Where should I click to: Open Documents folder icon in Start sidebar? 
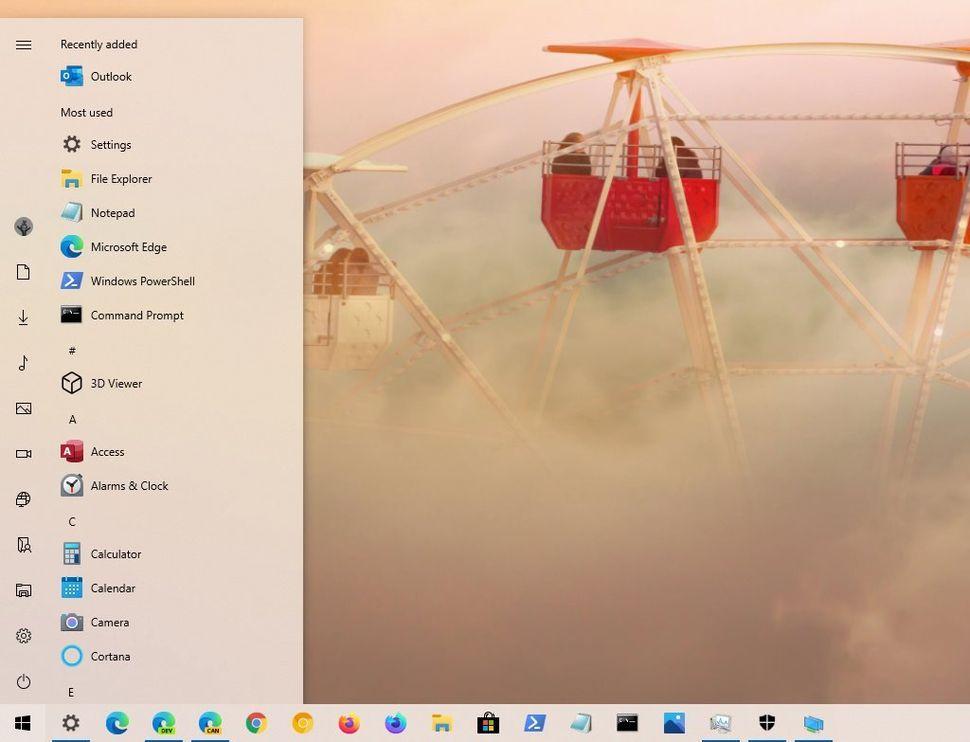pos(24,272)
